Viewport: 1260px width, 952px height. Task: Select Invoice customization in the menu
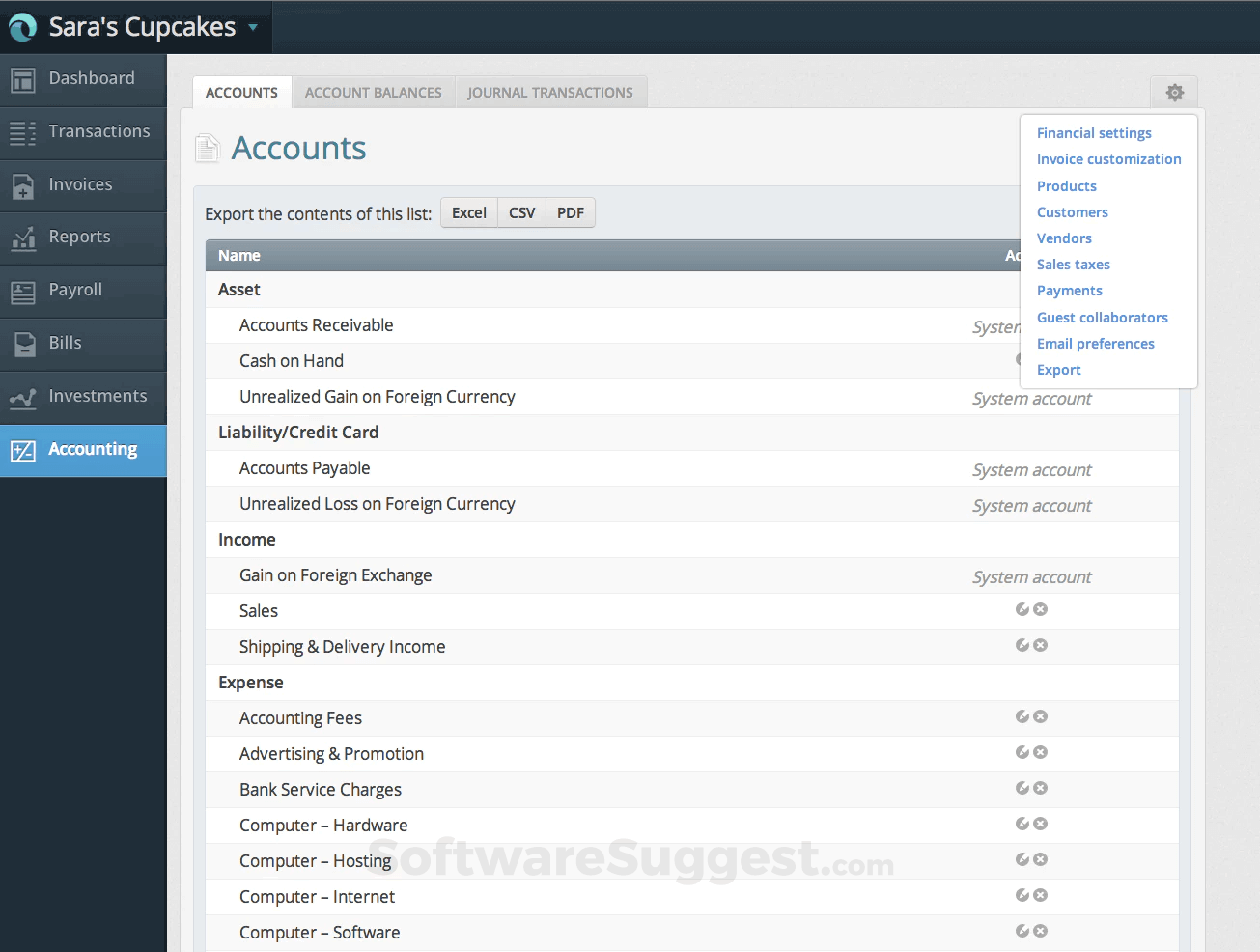(x=1108, y=158)
